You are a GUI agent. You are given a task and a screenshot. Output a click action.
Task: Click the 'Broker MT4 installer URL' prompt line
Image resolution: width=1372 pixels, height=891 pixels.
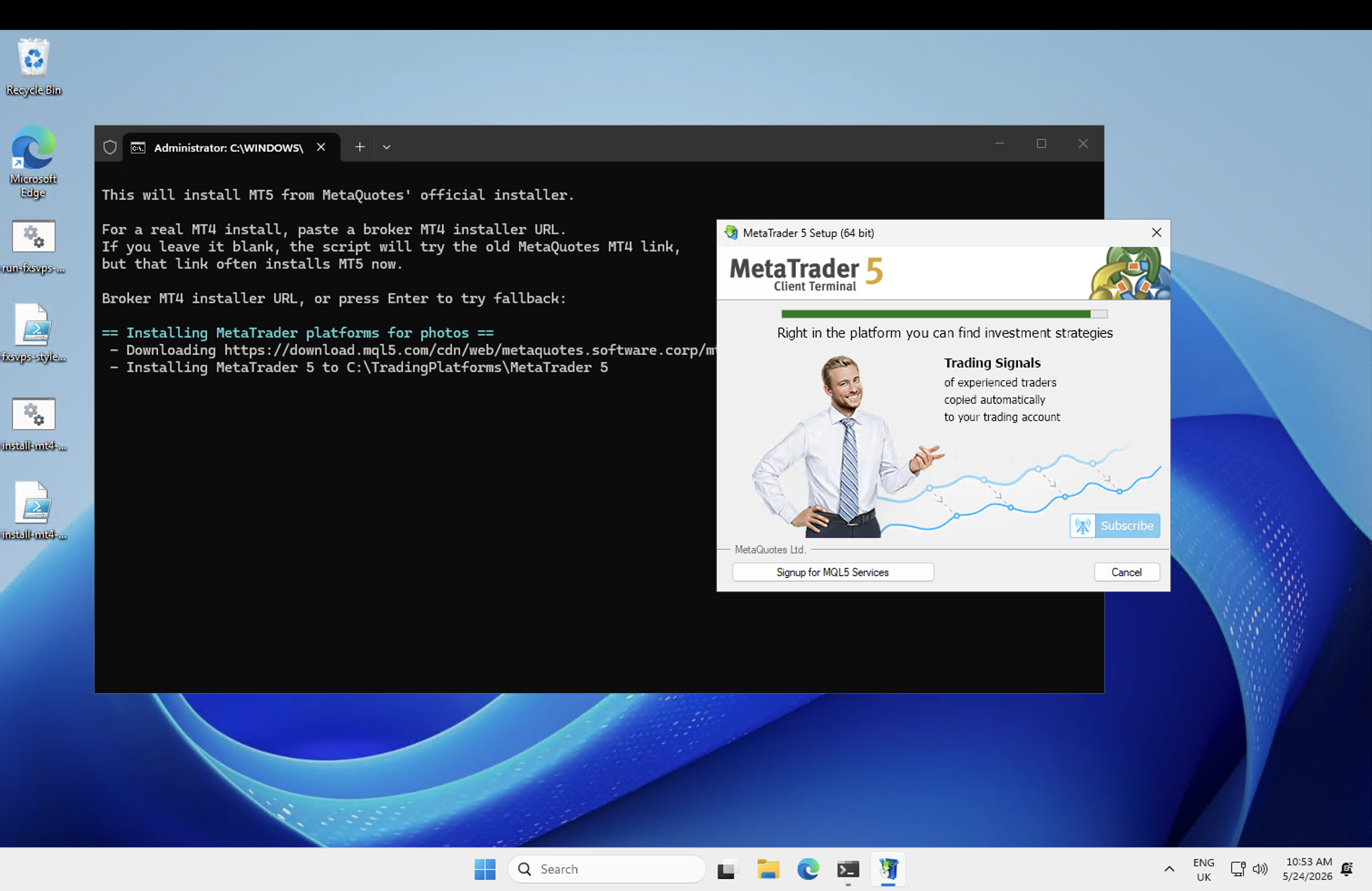click(x=334, y=299)
